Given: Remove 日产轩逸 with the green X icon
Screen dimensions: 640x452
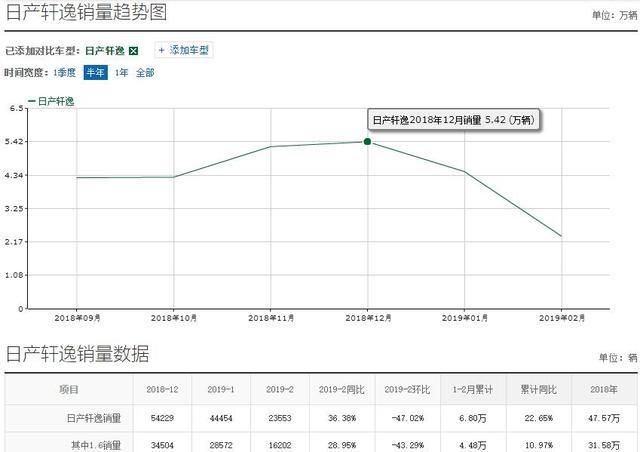Looking at the screenshot, I should pos(133,51).
